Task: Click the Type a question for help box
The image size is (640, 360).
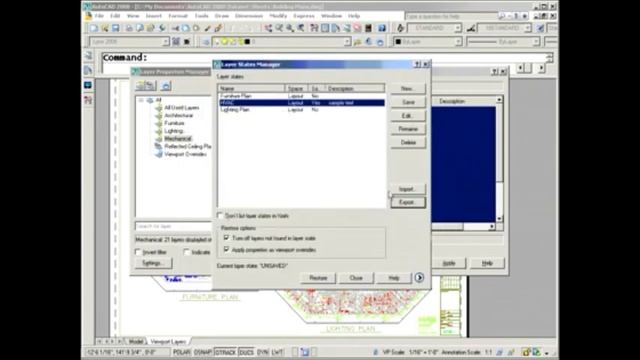Action: click(451, 16)
